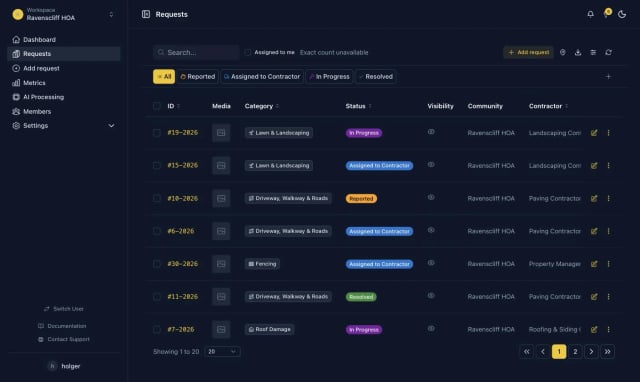Screen dimensions: 640x382
Task: Add a new filter tab with plus icon
Action: (x=608, y=76)
